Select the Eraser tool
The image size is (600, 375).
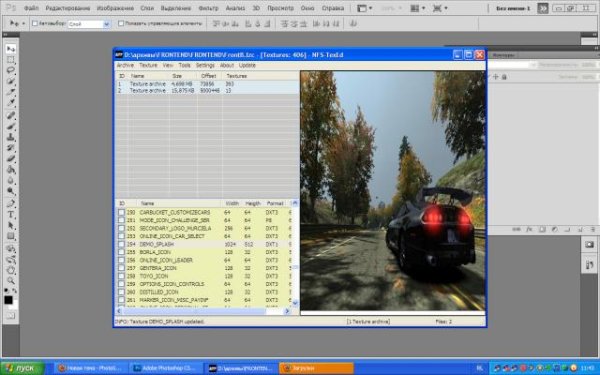tap(10, 158)
